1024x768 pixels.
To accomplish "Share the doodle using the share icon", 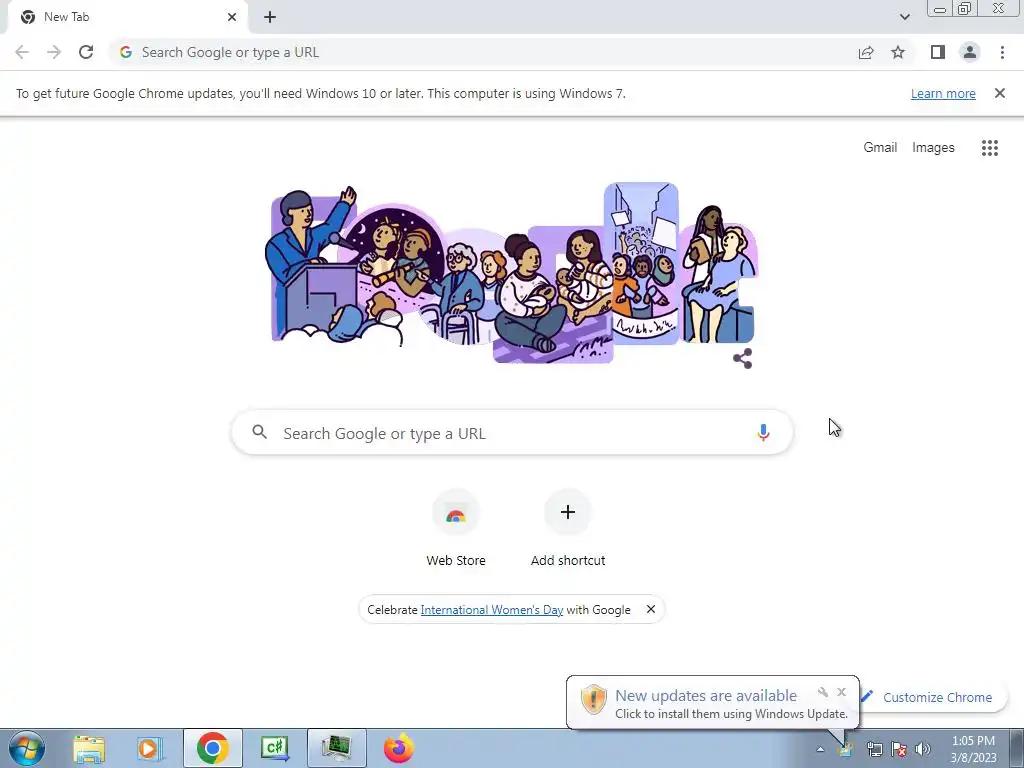I will pyautogui.click(x=743, y=359).
